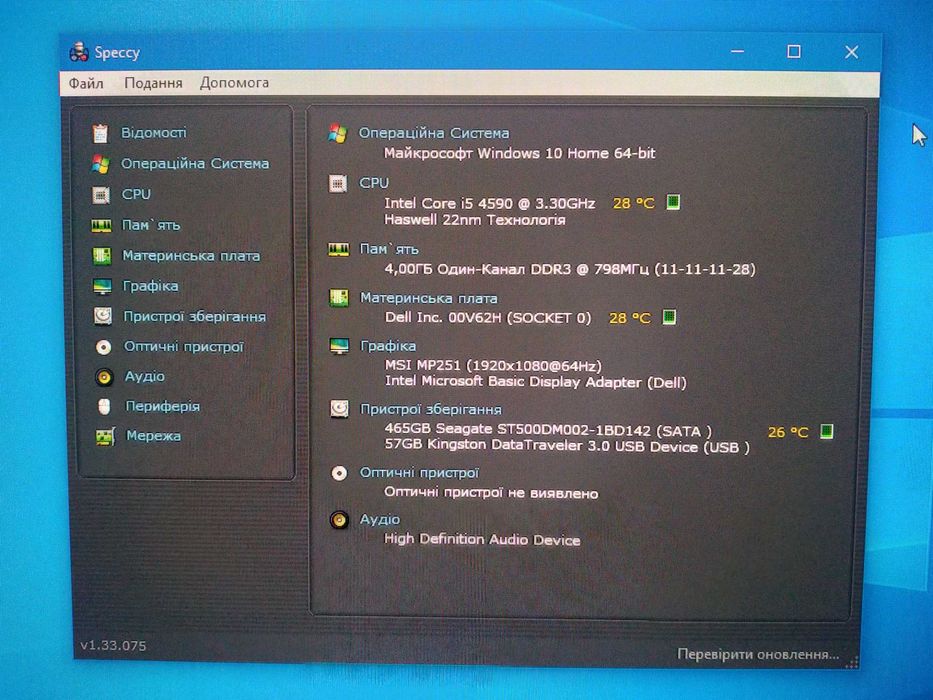Screen dimensions: 933x700
Task: Open CPU heading link in summary
Action: 374,183
